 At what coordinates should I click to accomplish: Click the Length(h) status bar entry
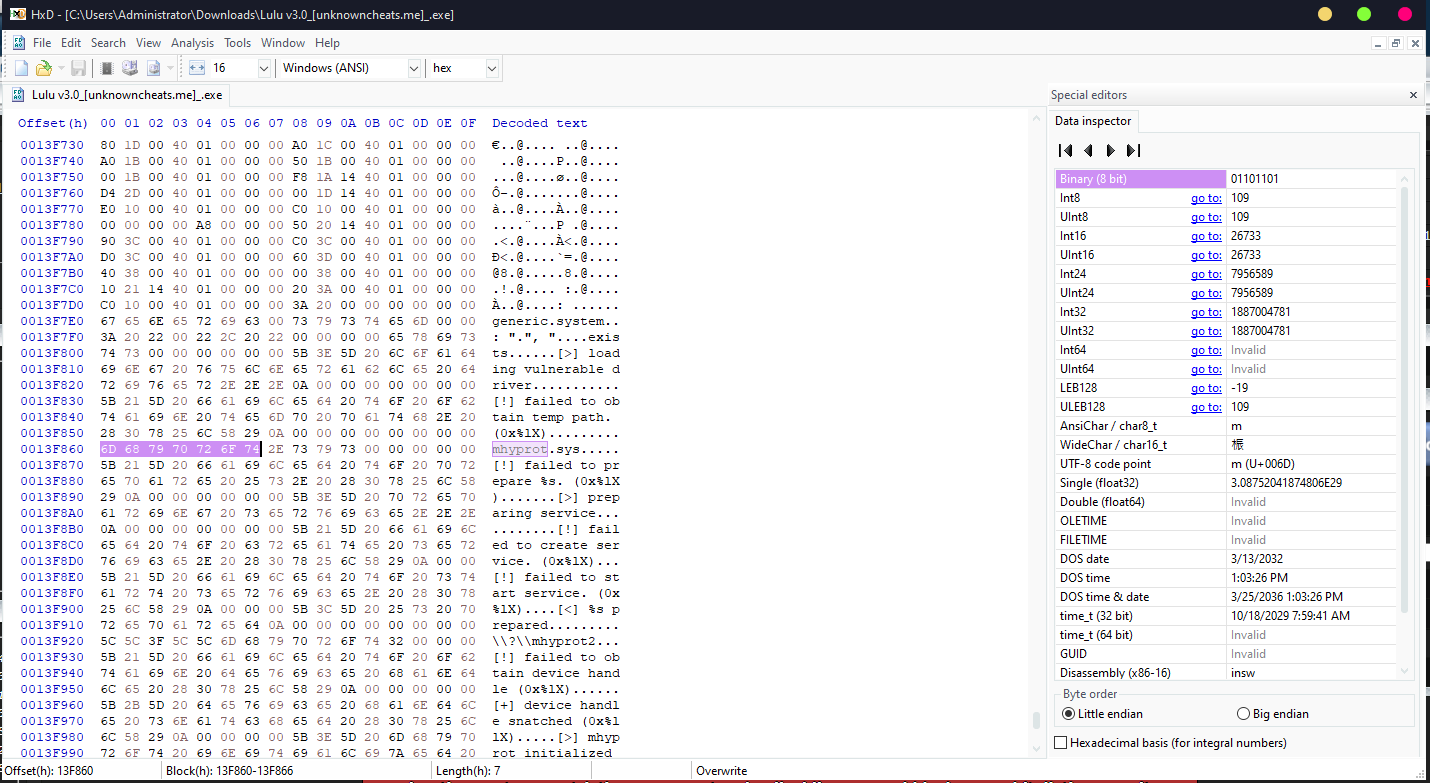(470, 771)
